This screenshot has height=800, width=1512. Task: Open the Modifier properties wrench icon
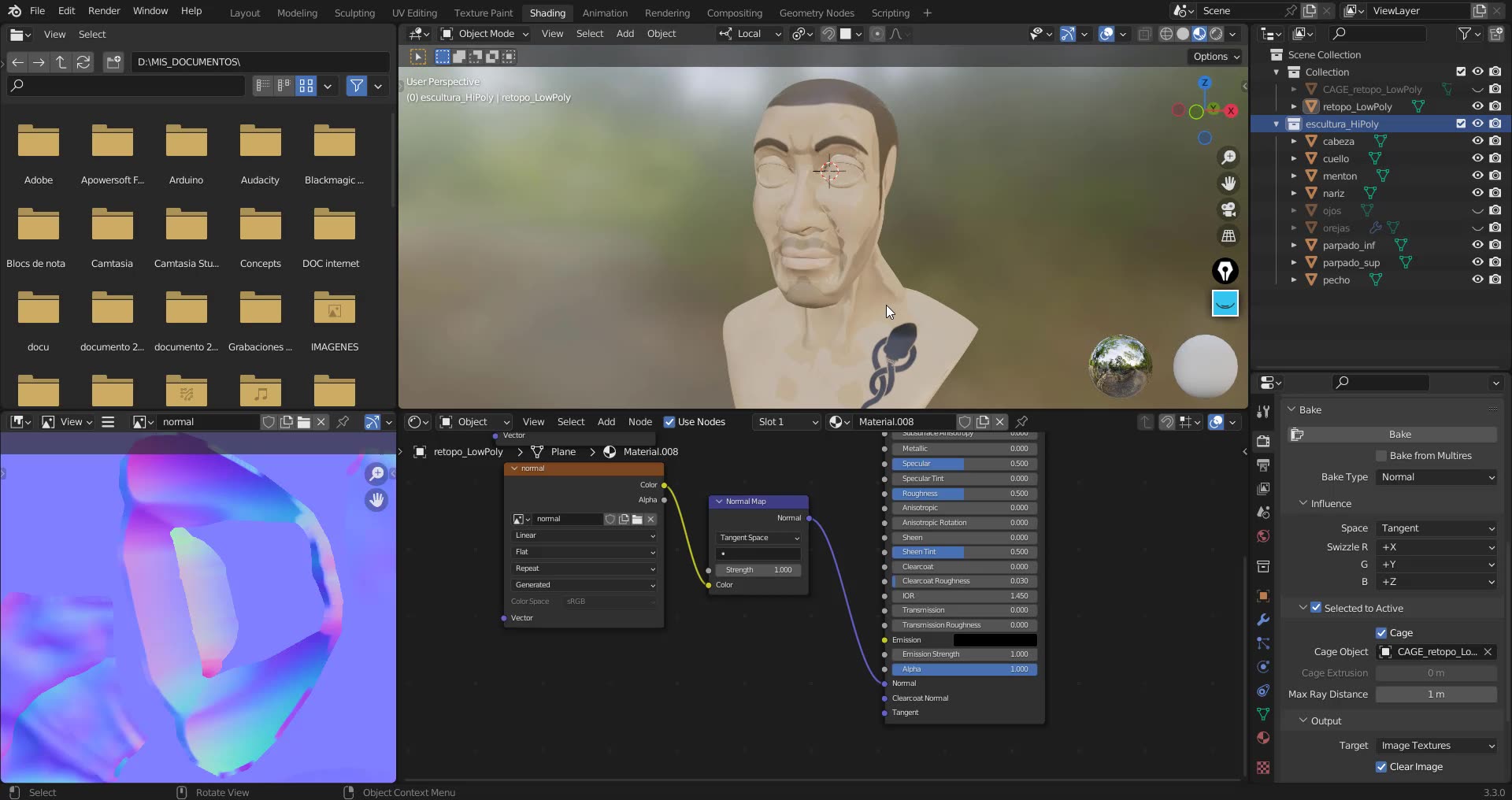[1263, 620]
